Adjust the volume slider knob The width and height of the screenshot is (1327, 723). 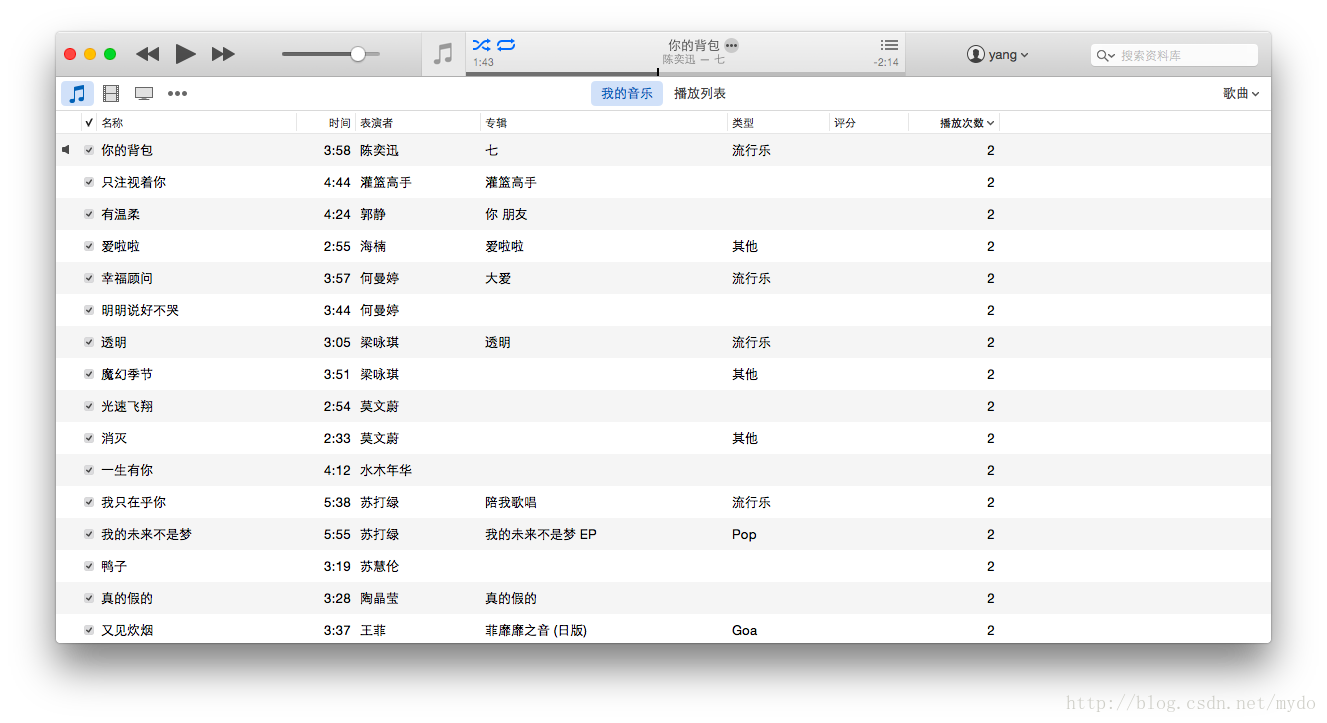[x=358, y=54]
